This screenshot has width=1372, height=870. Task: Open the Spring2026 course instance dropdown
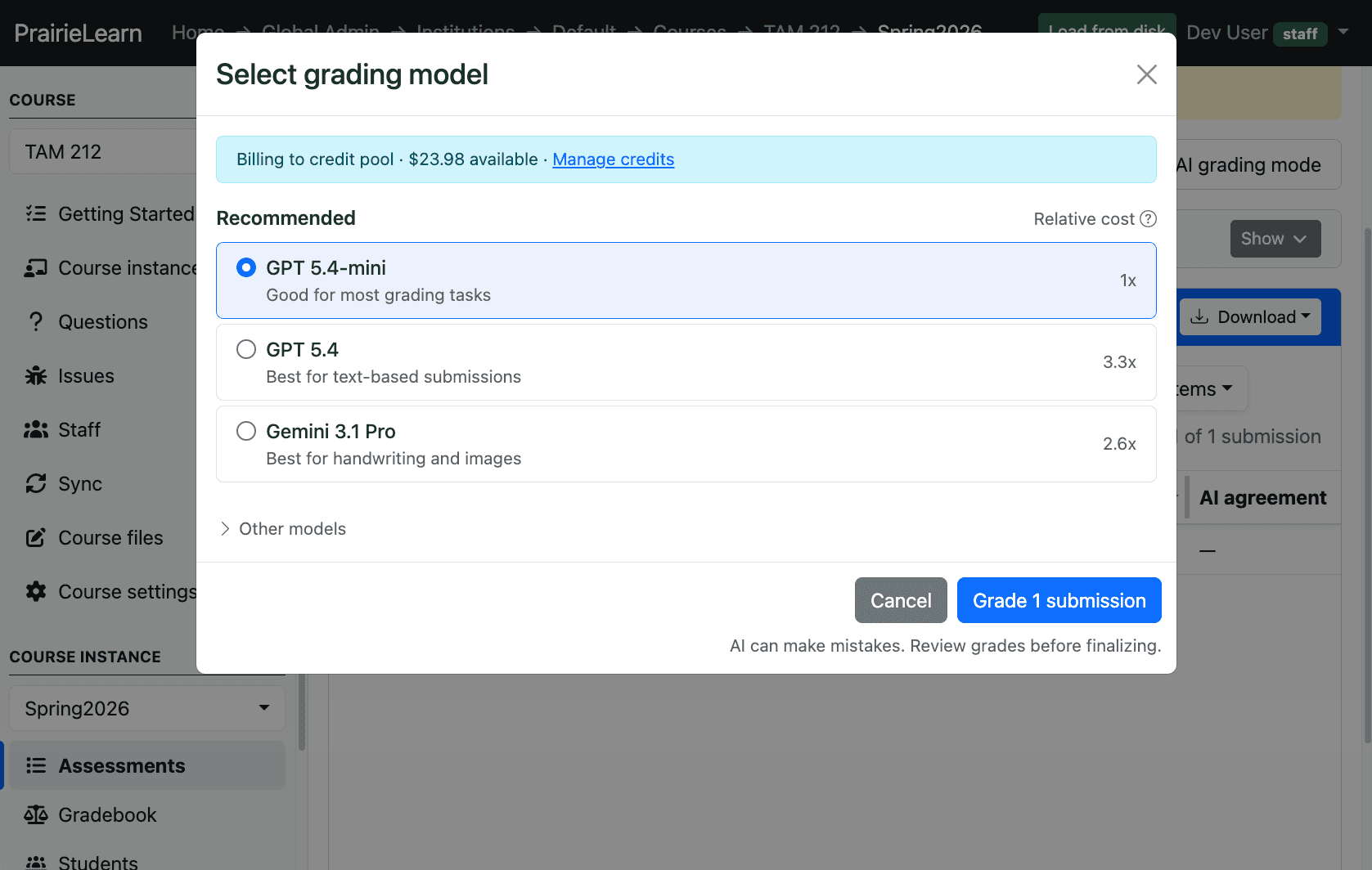point(147,708)
